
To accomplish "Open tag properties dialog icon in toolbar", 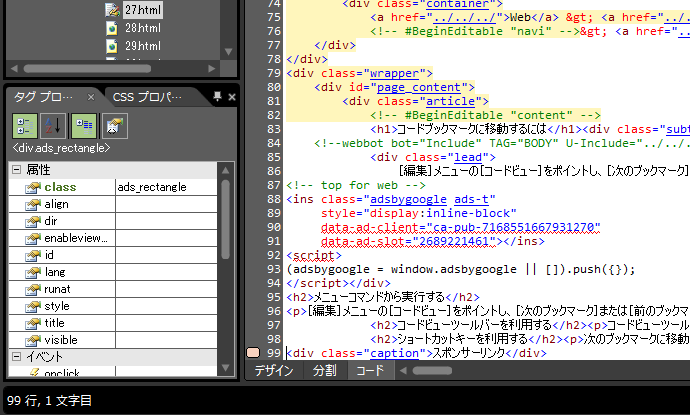I will 114,126.
